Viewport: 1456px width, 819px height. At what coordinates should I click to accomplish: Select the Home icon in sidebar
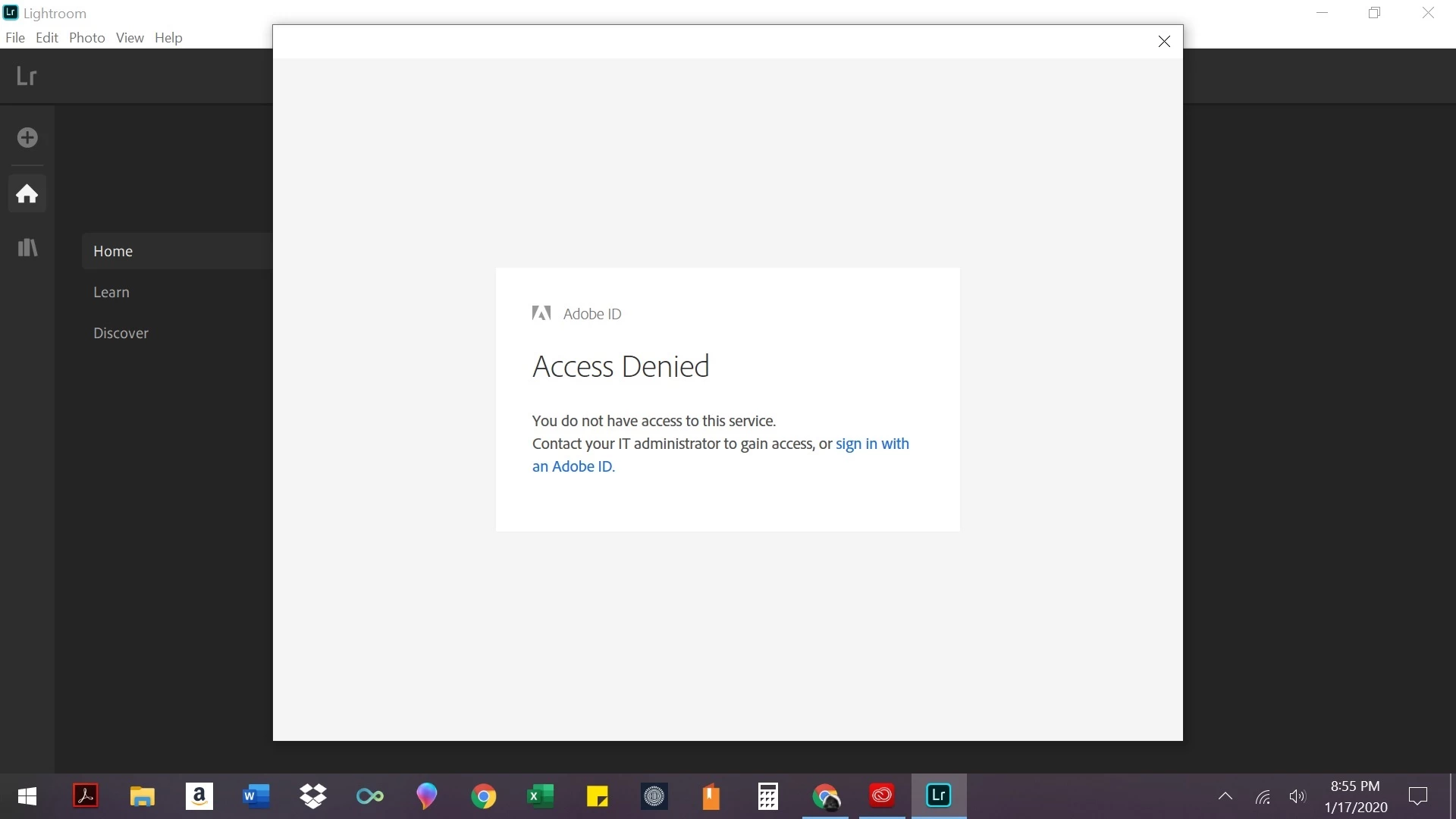click(27, 194)
